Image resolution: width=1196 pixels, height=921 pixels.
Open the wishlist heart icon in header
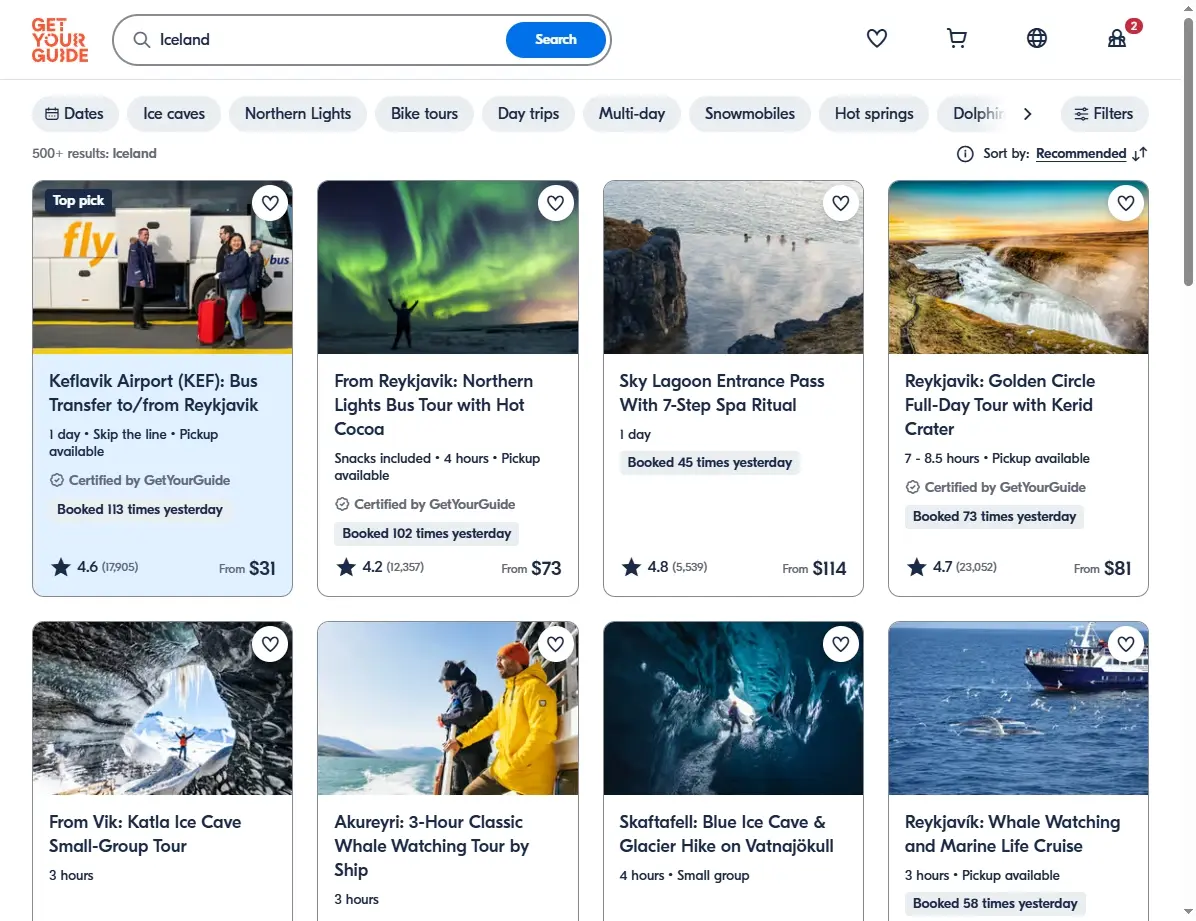pos(876,38)
